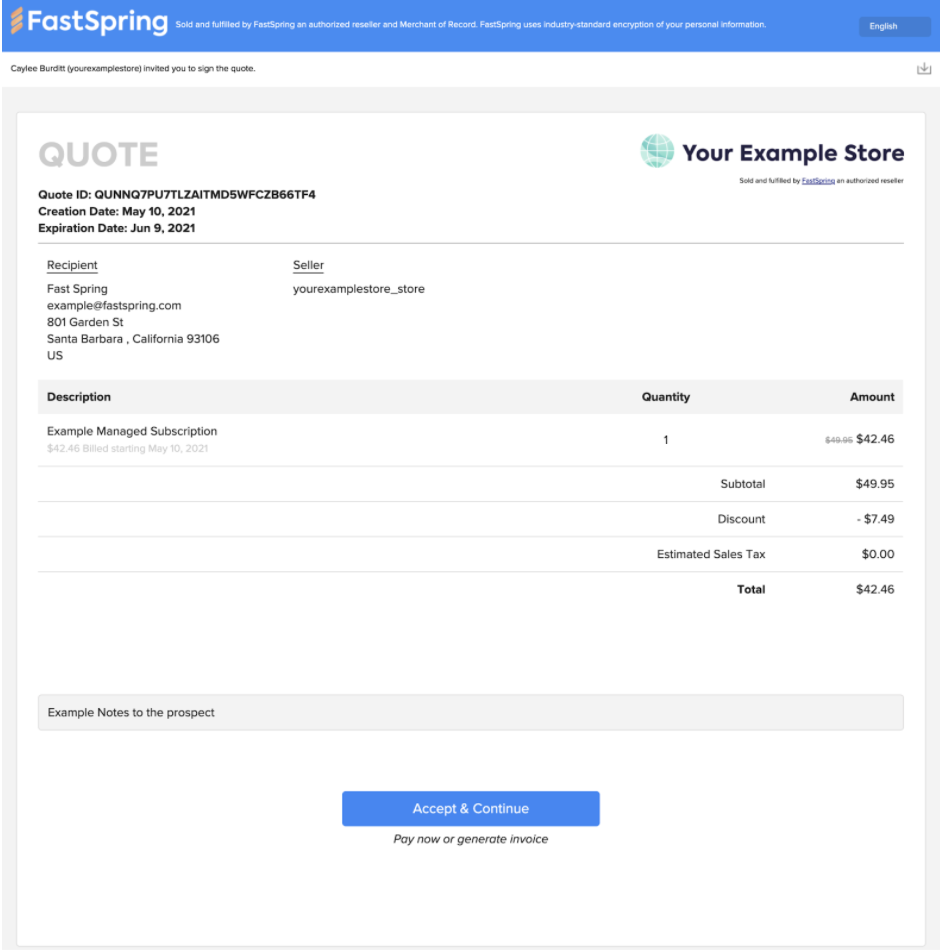Viewport: 940px width, 950px height.
Task: Click the Recipient heading
Action: (72, 265)
